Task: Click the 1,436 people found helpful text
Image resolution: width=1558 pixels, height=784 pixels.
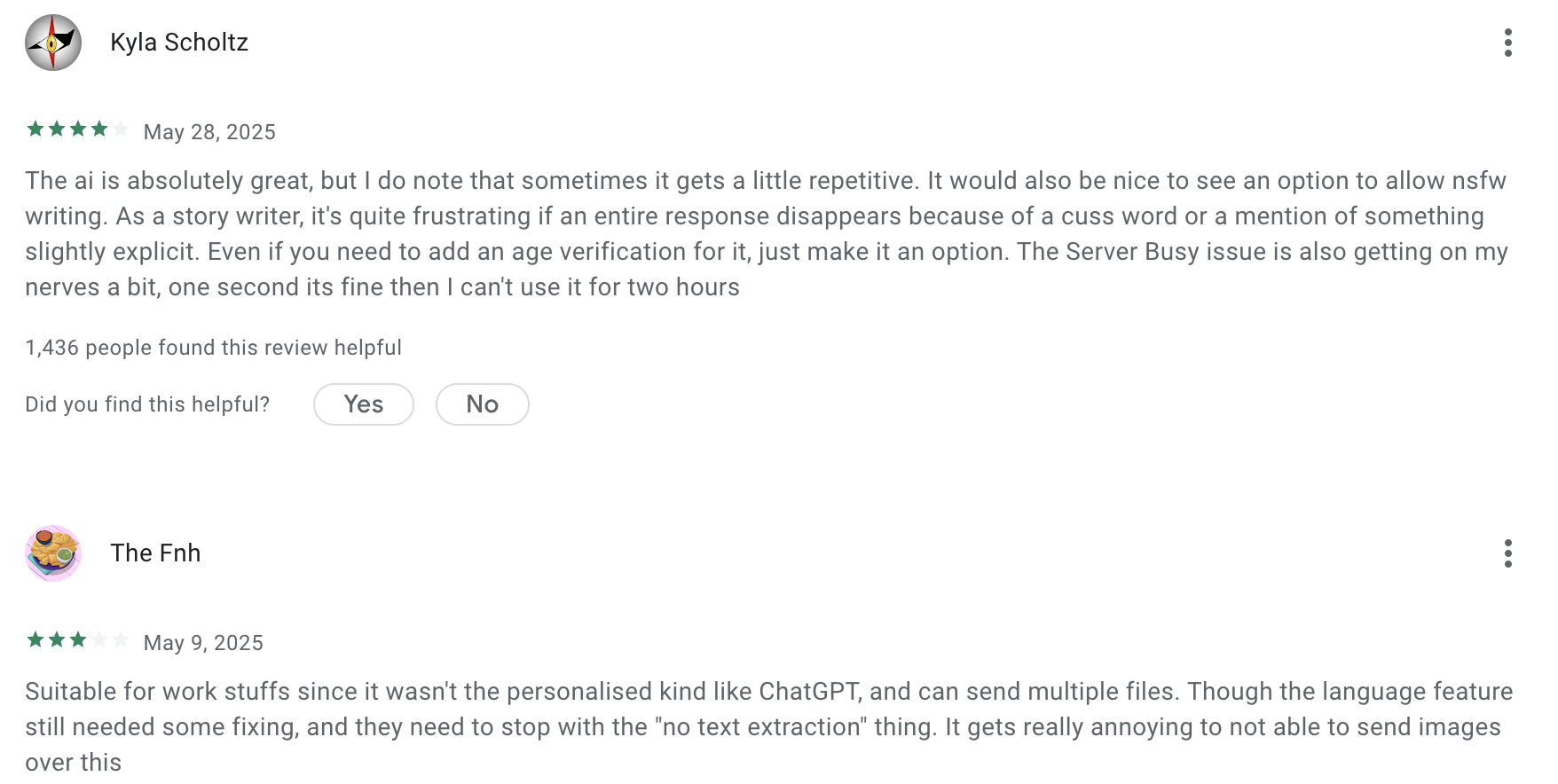Action: click(x=213, y=348)
